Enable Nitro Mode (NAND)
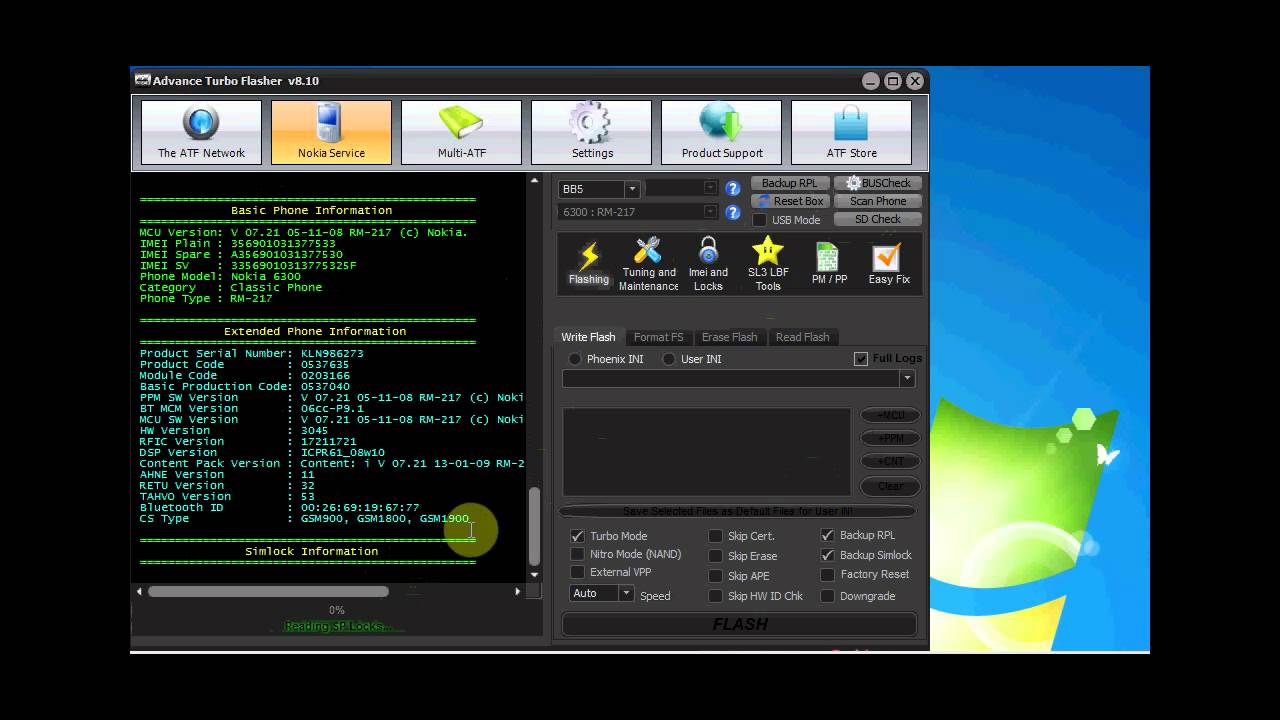The image size is (1280, 720). pos(577,554)
